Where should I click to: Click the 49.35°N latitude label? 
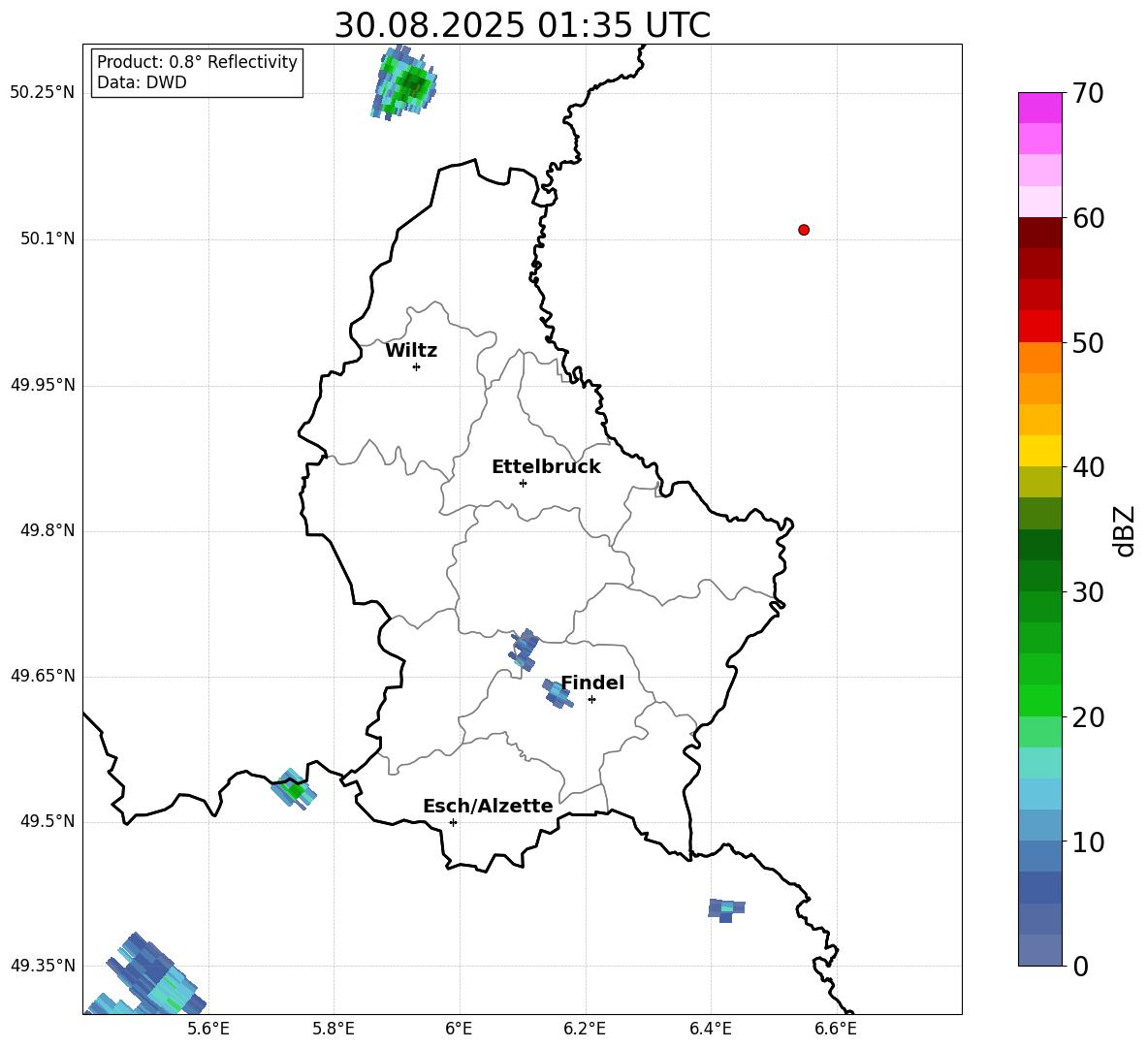coord(43,966)
